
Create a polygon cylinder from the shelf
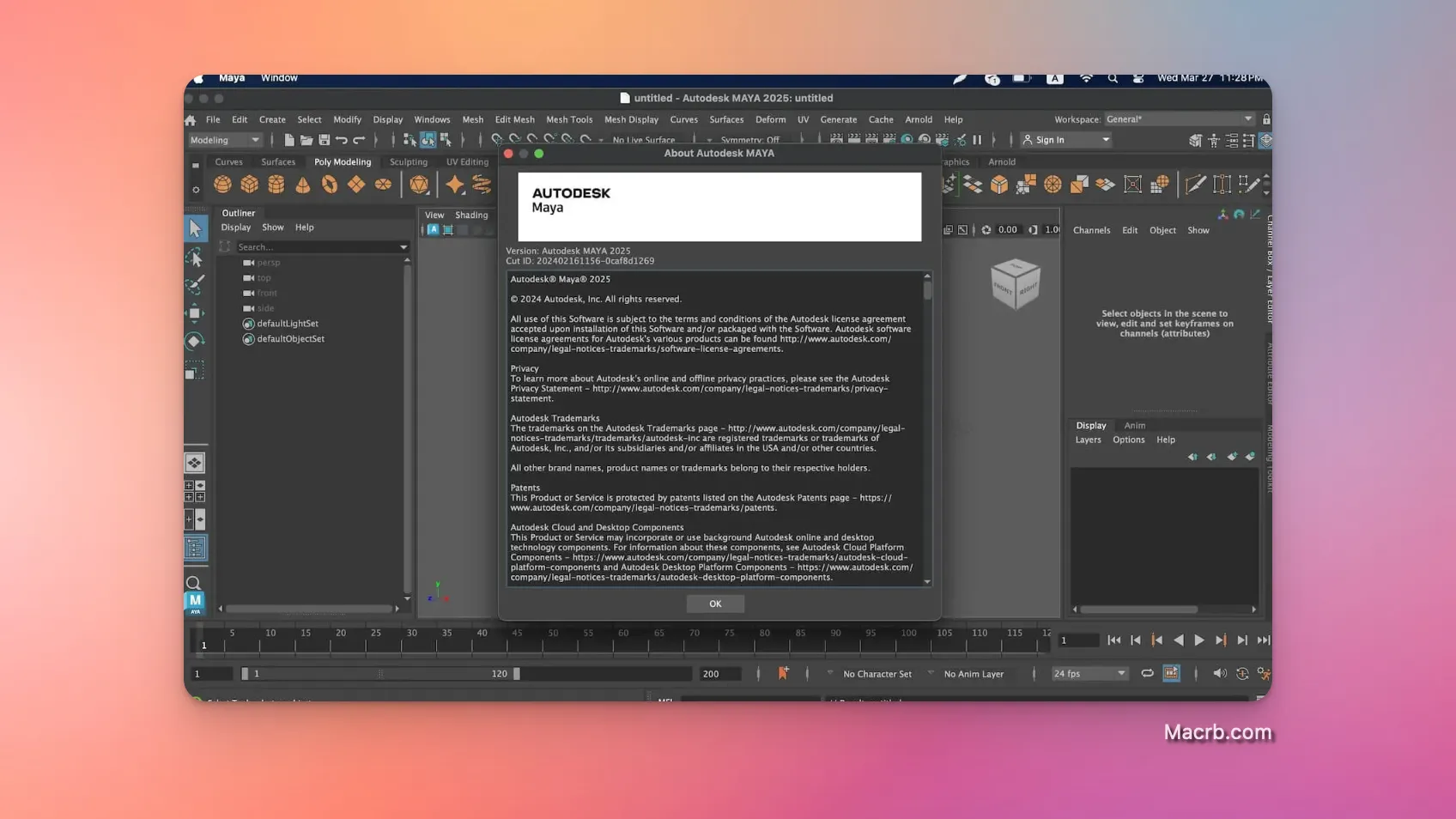tap(276, 185)
